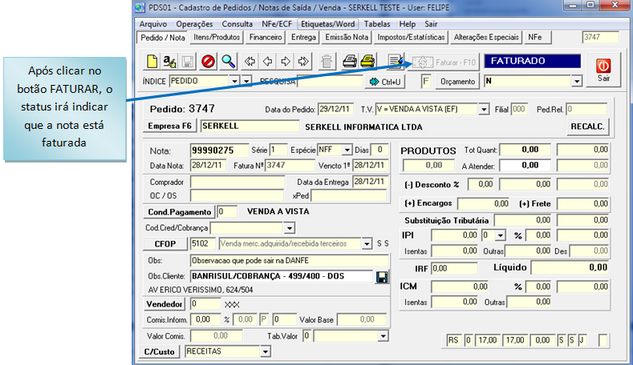
Task: Open the Operações menu
Action: coord(194,24)
